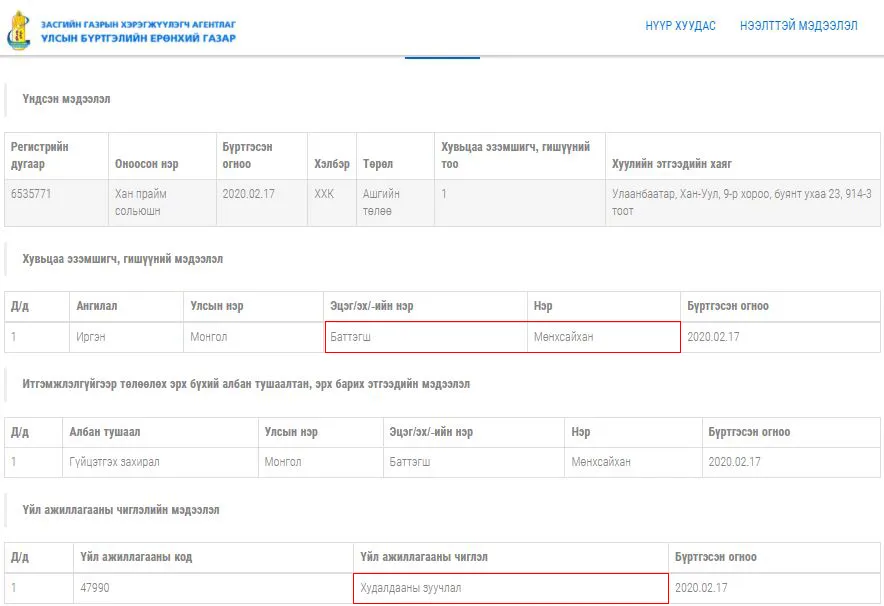Click the state emblem logo icon
Image resolution: width=884 pixels, height=606 pixels.
point(19,31)
